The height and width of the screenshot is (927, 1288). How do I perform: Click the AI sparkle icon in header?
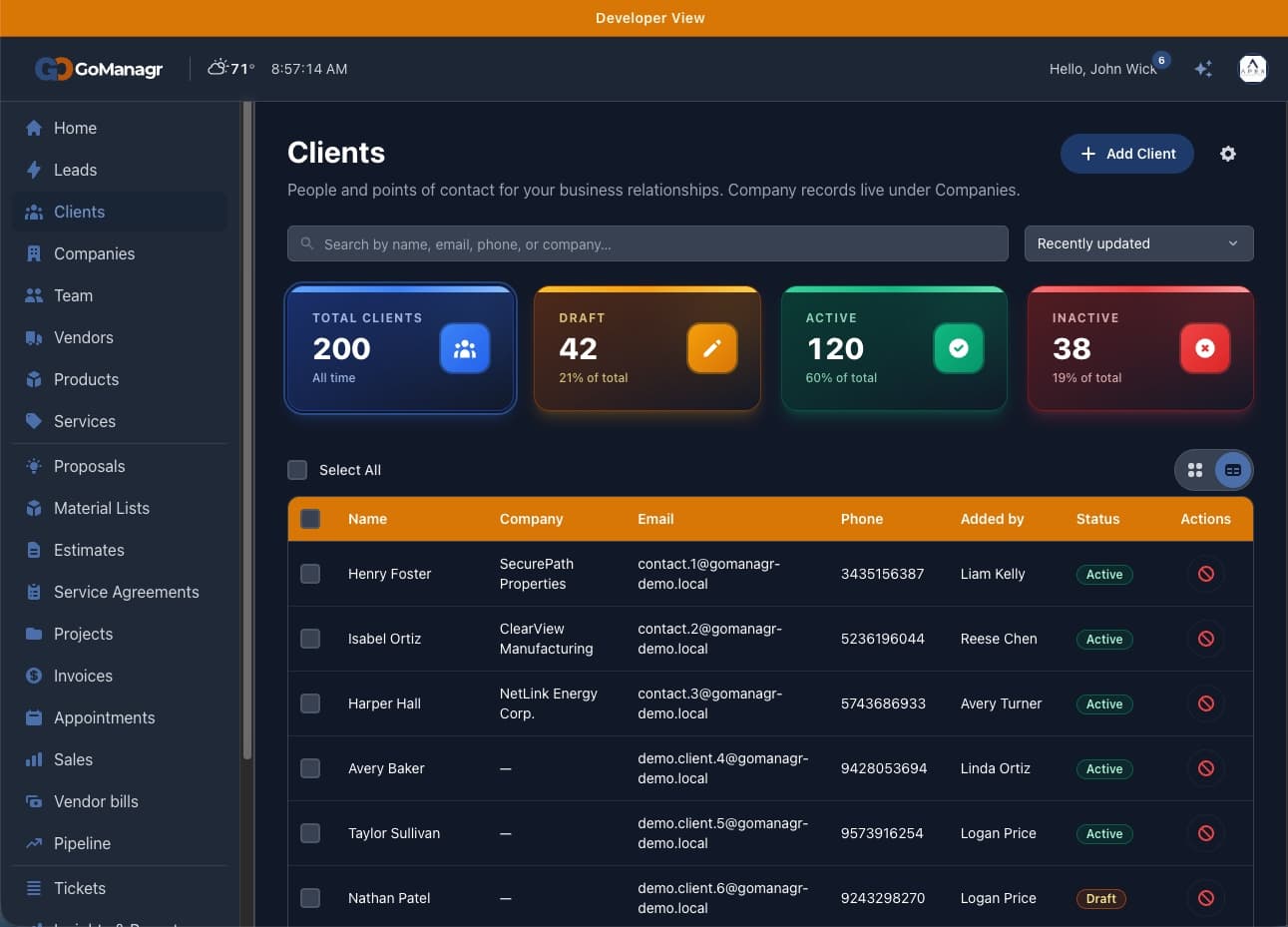click(1203, 69)
